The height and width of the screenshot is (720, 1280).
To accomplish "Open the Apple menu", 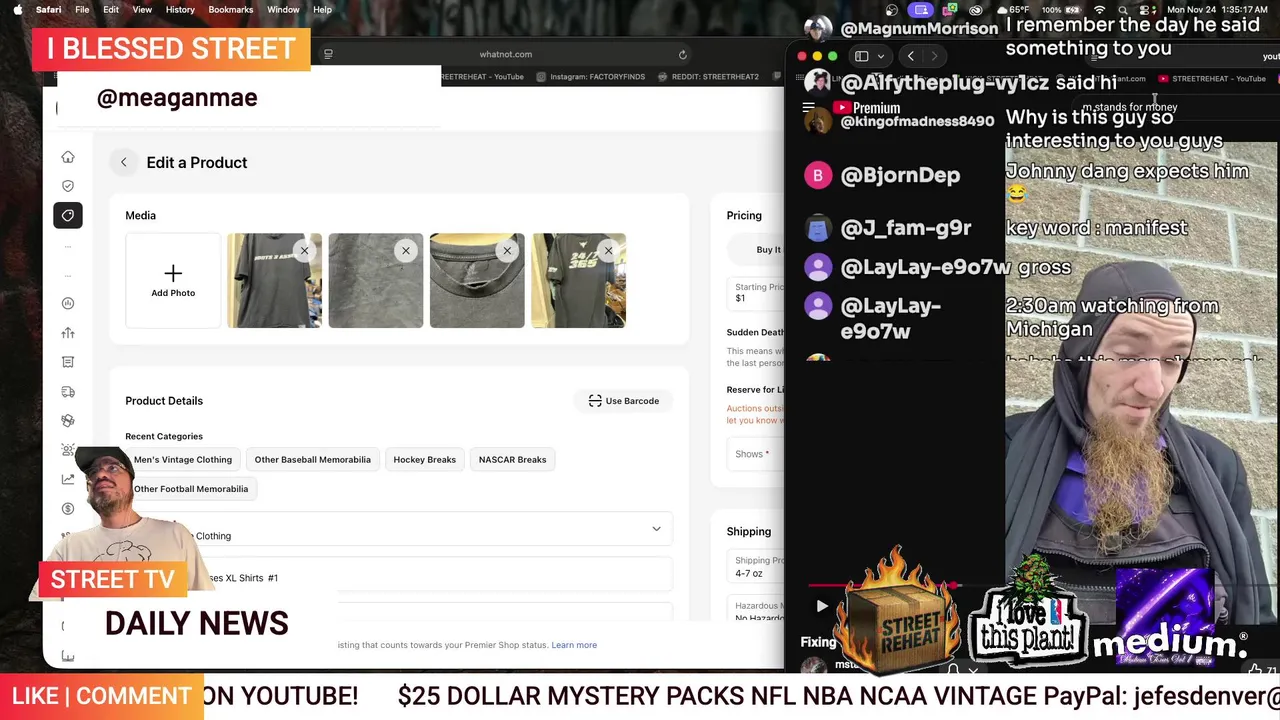I will 17,9.
